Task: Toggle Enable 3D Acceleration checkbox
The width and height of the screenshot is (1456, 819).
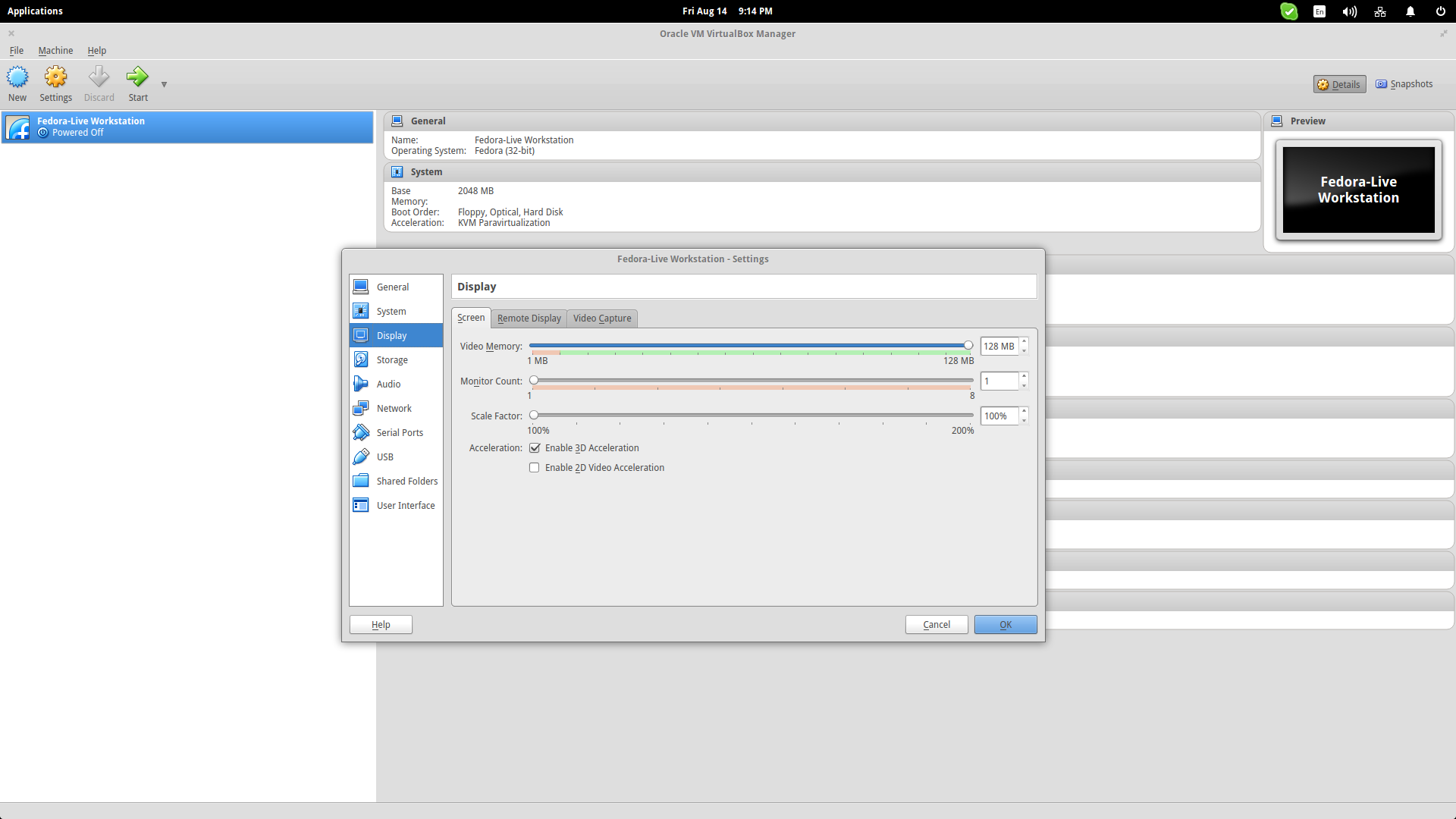Action: (x=535, y=448)
